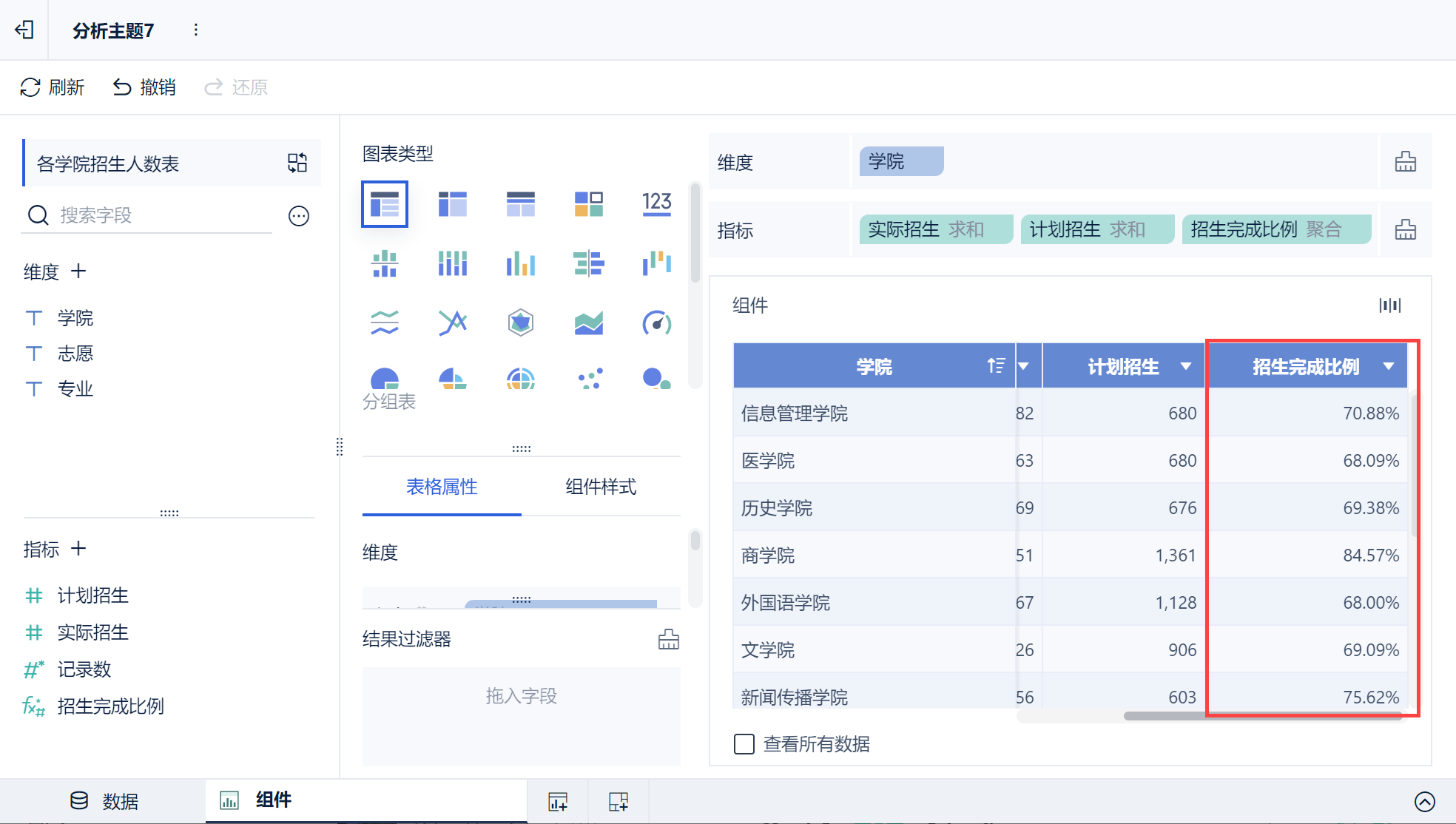Pick the gauge dashboard chart icon
Viewport: 1456px width, 824px height.
[x=656, y=322]
